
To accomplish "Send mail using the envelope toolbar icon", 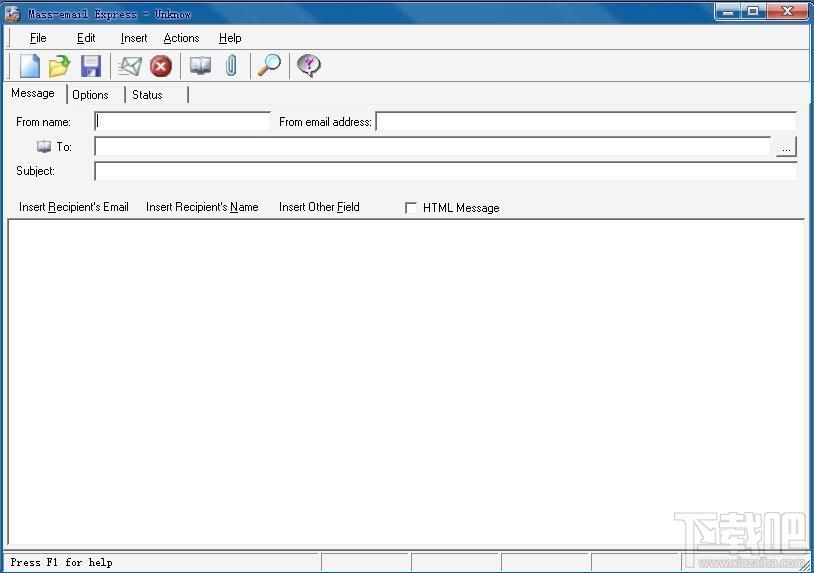I will pos(129,66).
